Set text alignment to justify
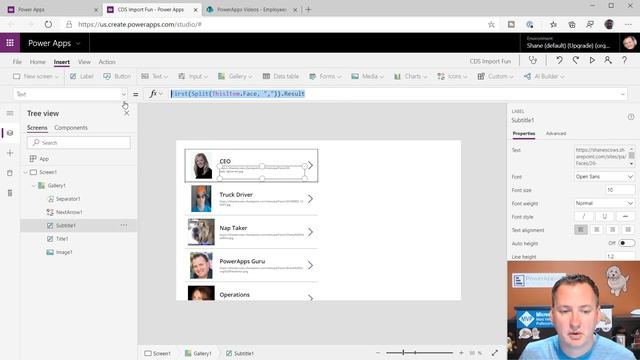 (x=628, y=230)
